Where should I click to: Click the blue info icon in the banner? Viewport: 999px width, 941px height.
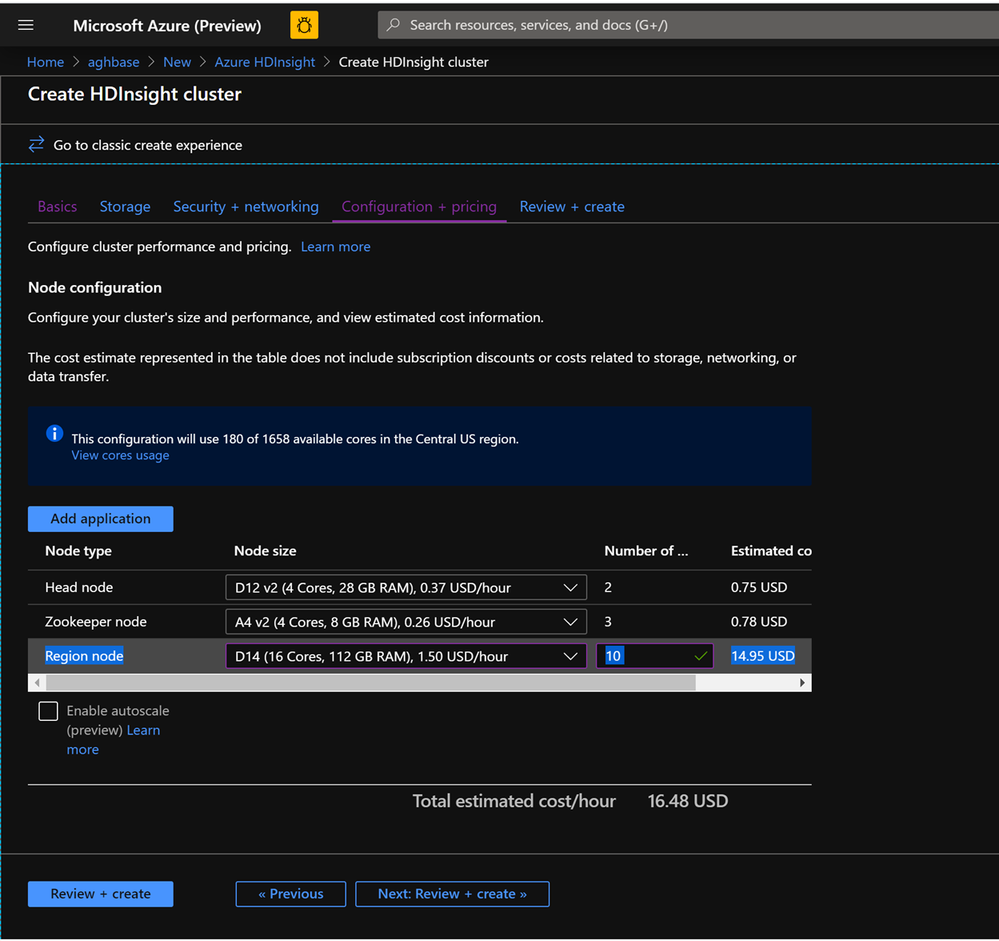[x=55, y=433]
